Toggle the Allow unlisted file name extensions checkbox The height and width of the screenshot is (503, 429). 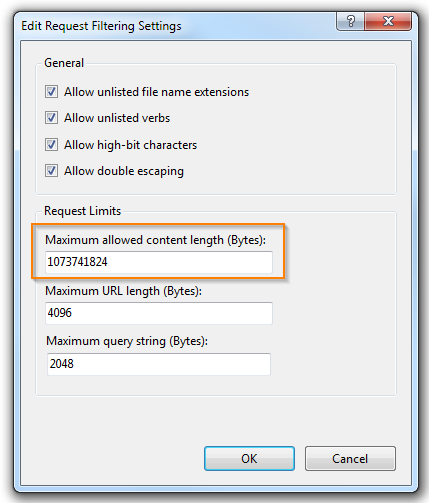51,91
